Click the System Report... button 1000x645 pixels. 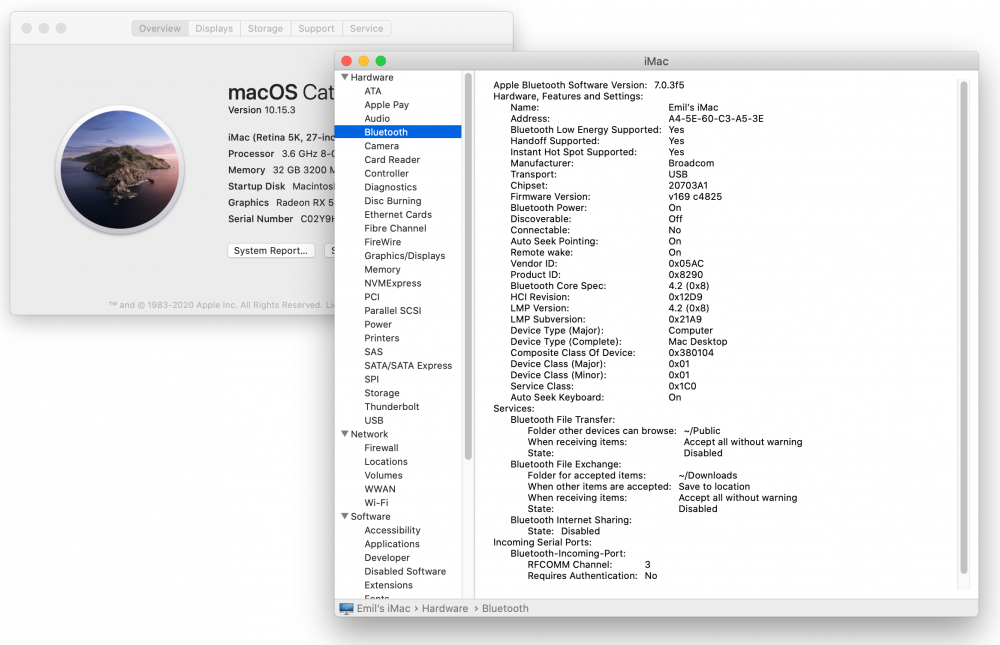[x=271, y=251]
